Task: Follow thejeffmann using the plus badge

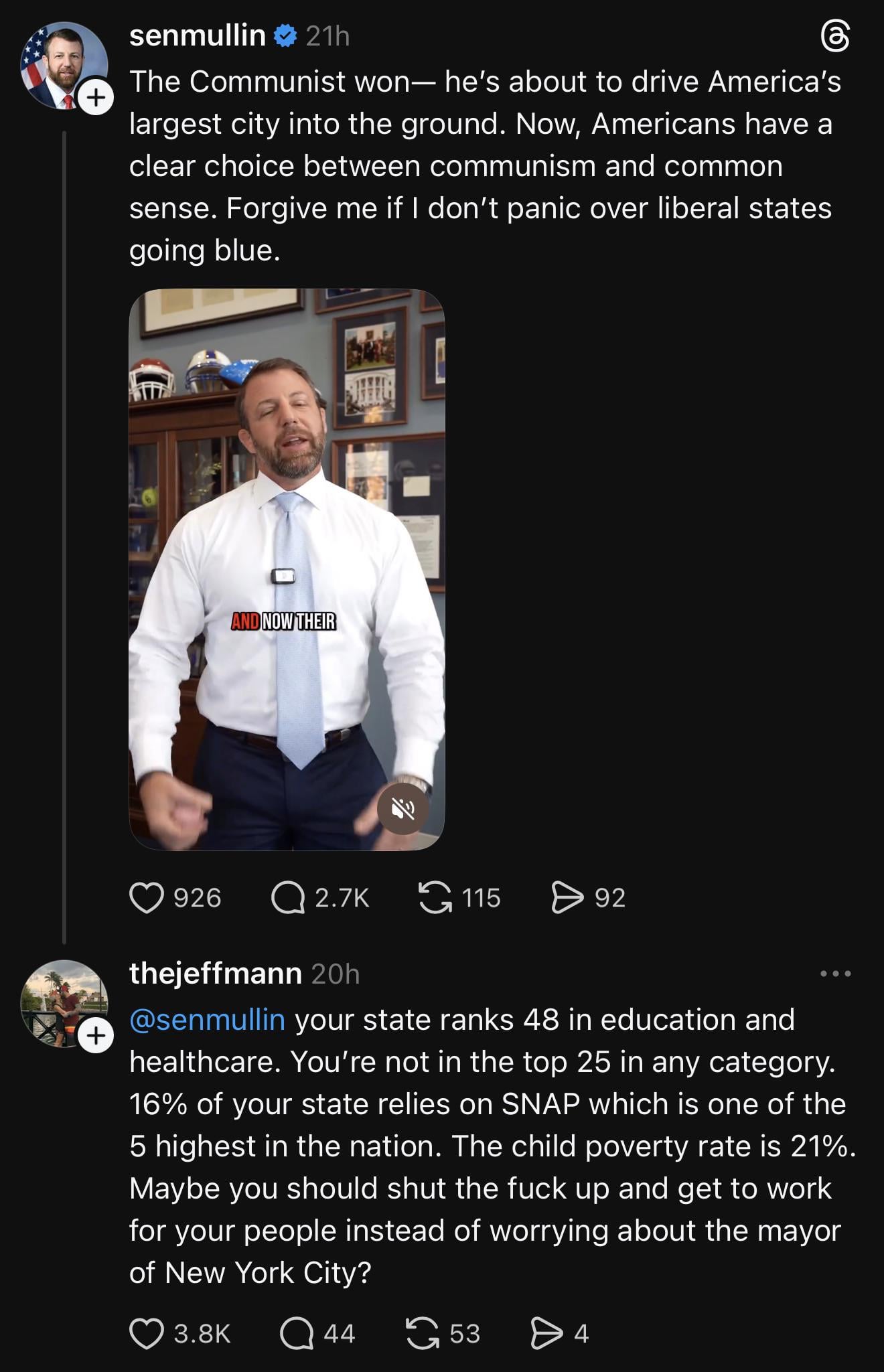Action: [96, 1036]
